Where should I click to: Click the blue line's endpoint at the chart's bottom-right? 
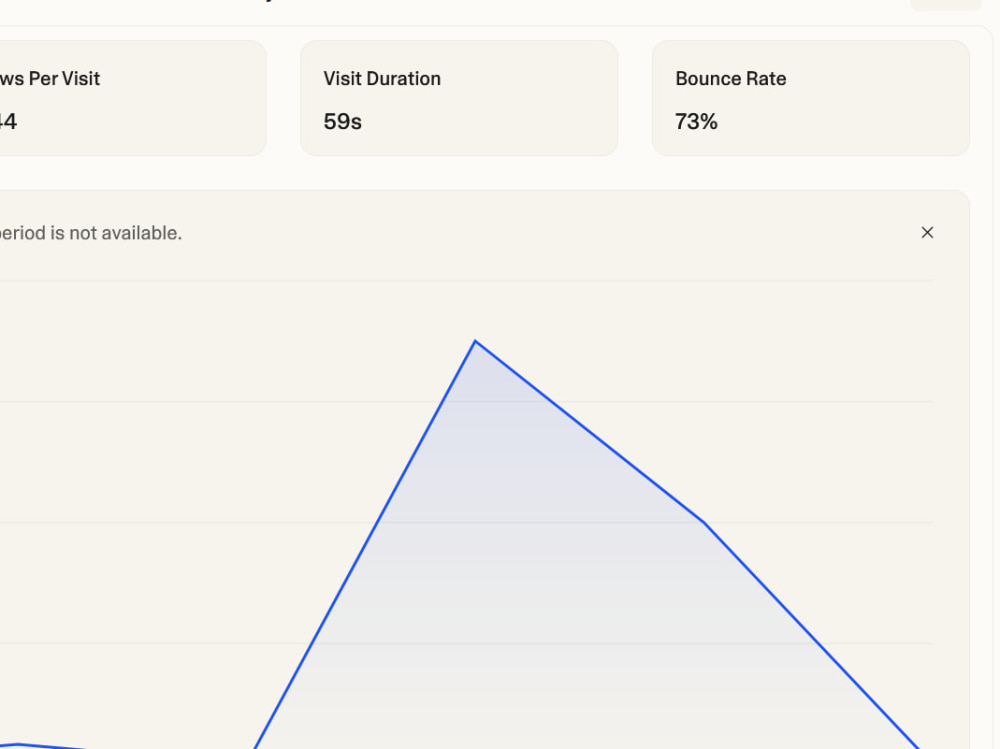[917, 745]
